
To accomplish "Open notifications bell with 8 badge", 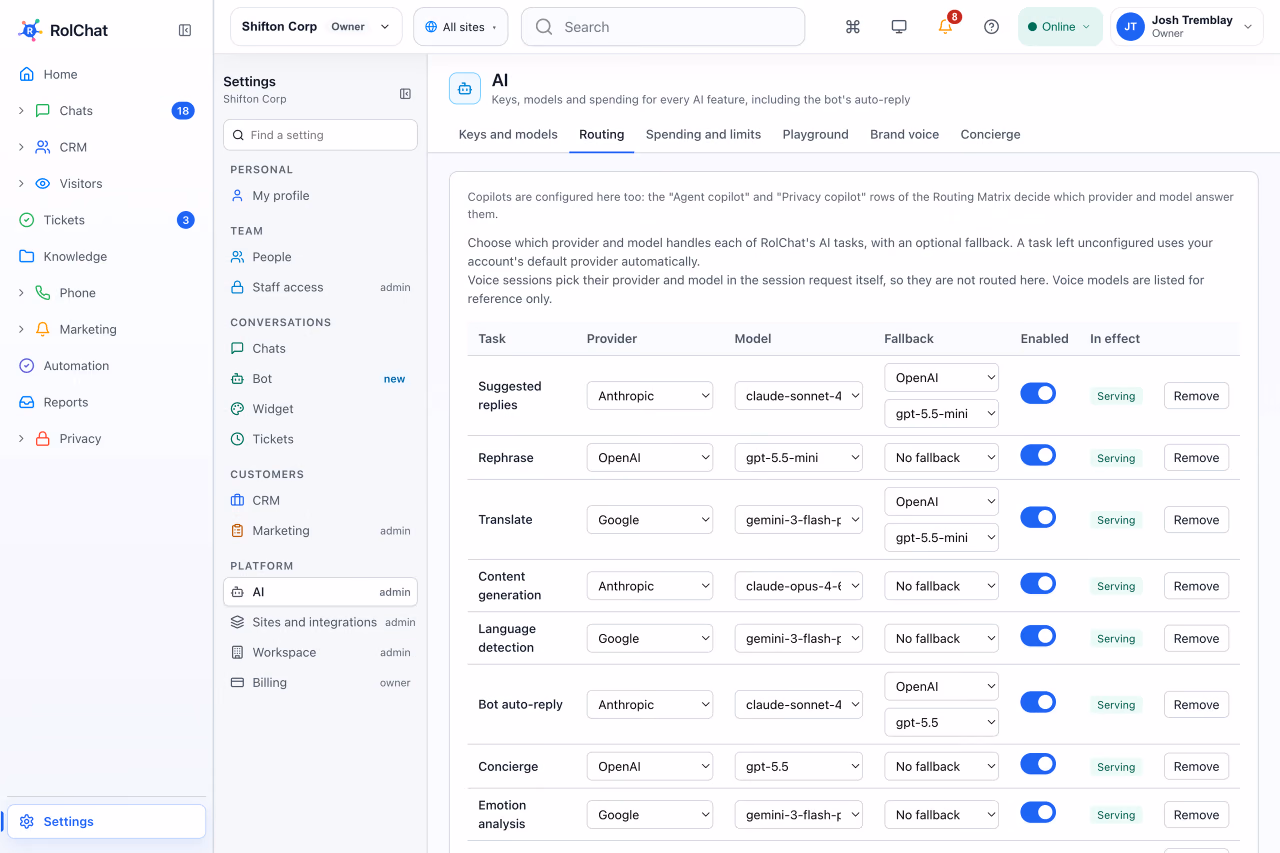I will tap(946, 26).
